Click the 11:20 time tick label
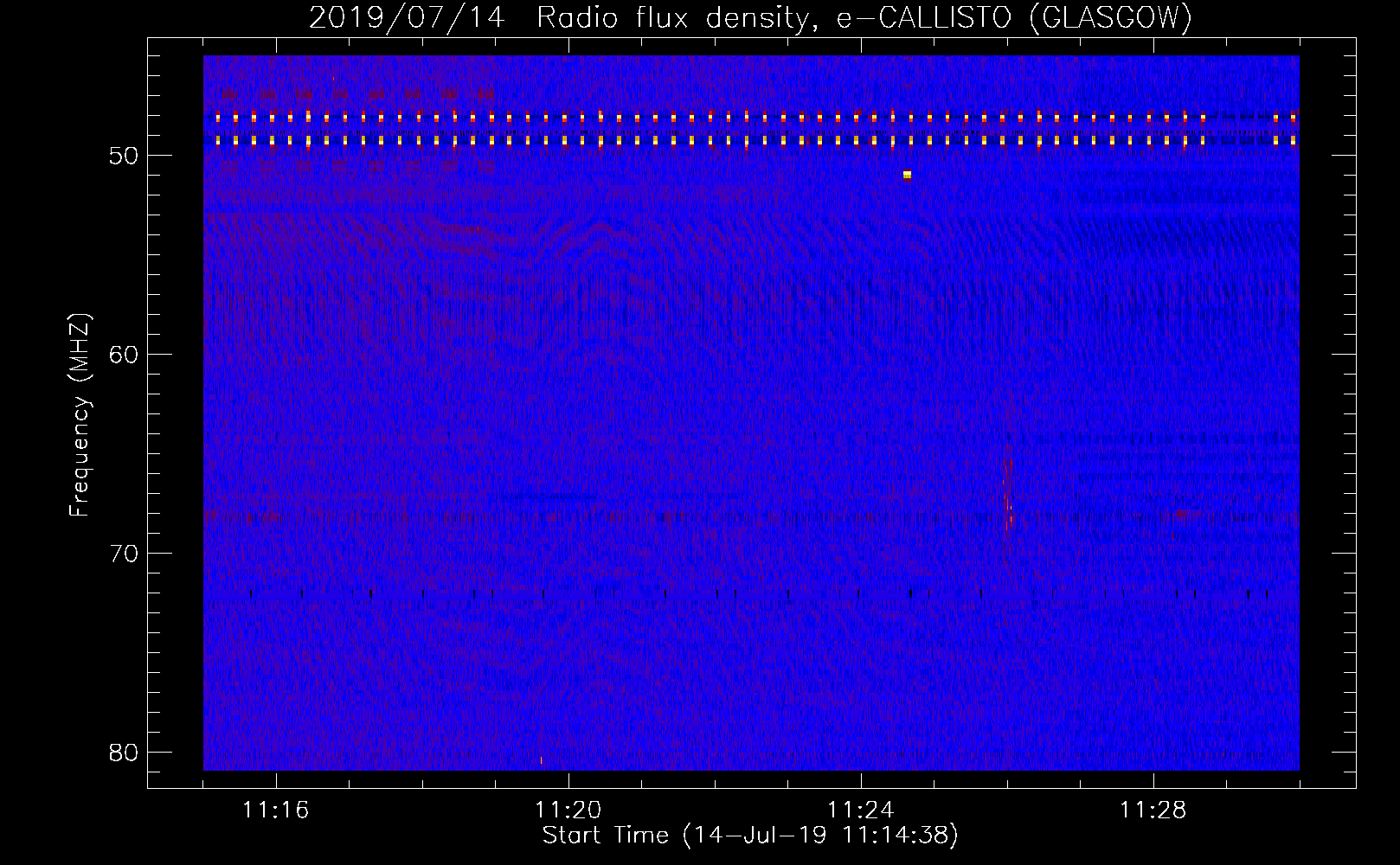Image resolution: width=1400 pixels, height=865 pixels. tap(568, 811)
